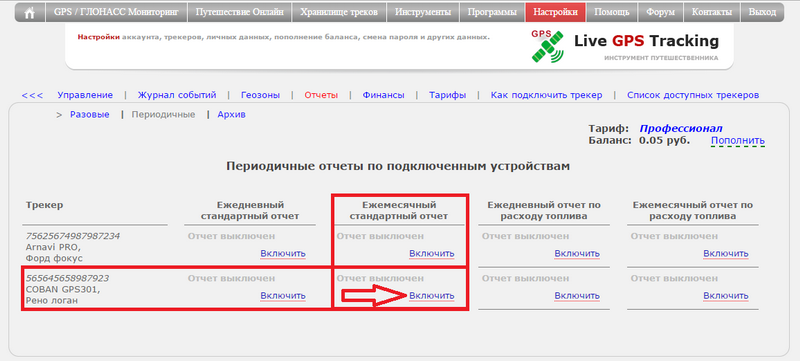800x361 pixels.
Task: Click Ежедневный отчет по расходу топлива header
Action: (544, 211)
